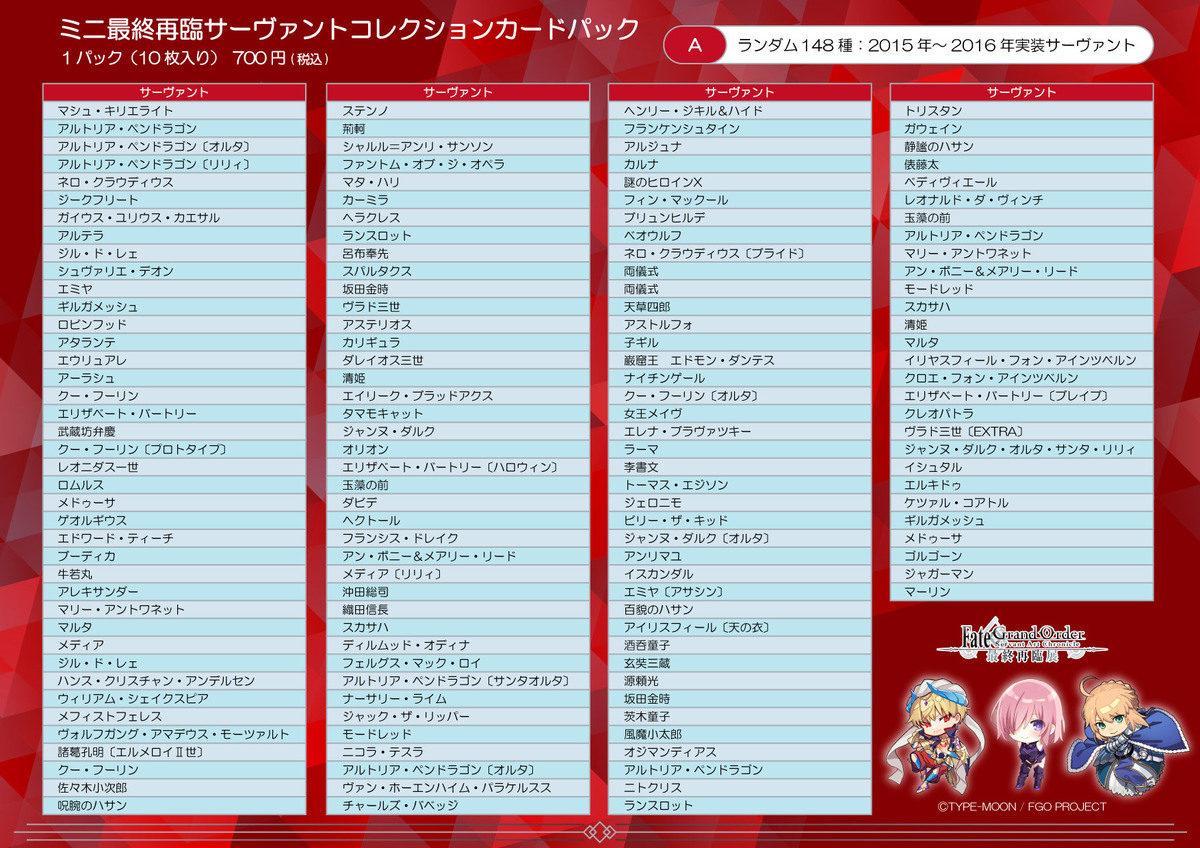
Task: Select the フランシス・ドレイク row
Action: [457, 538]
